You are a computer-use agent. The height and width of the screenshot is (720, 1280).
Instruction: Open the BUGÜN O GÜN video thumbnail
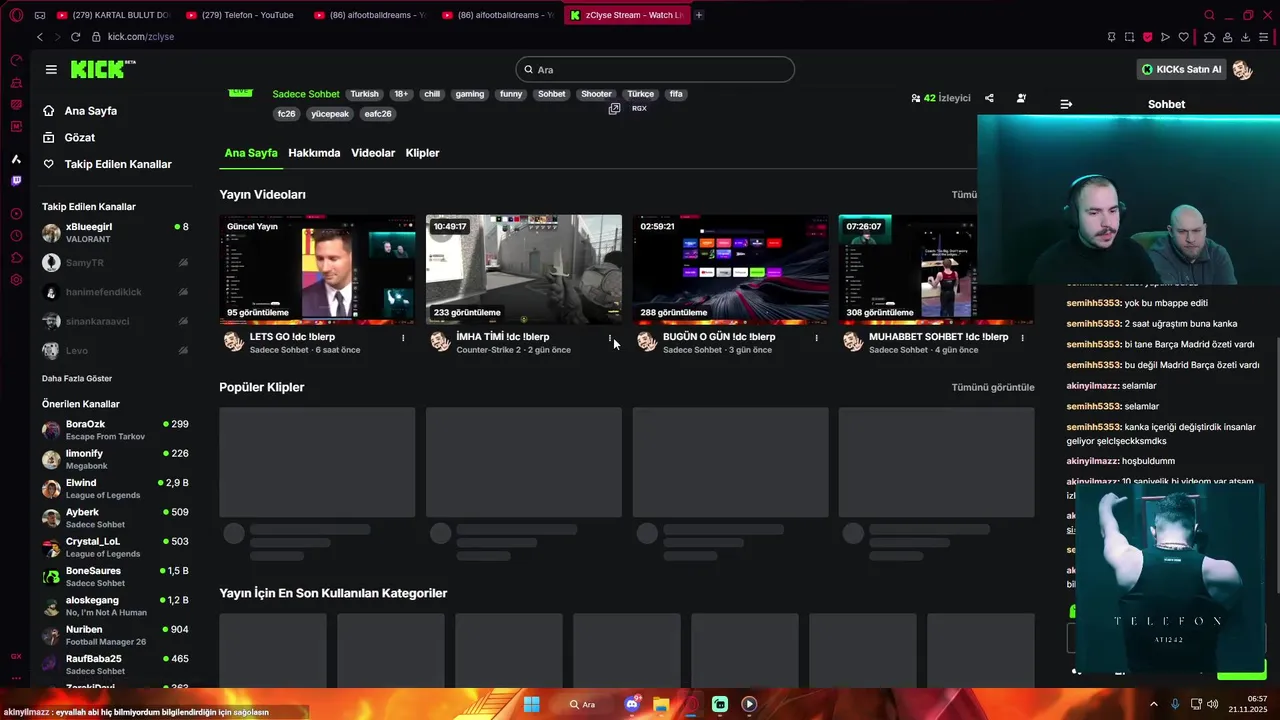coord(730,269)
